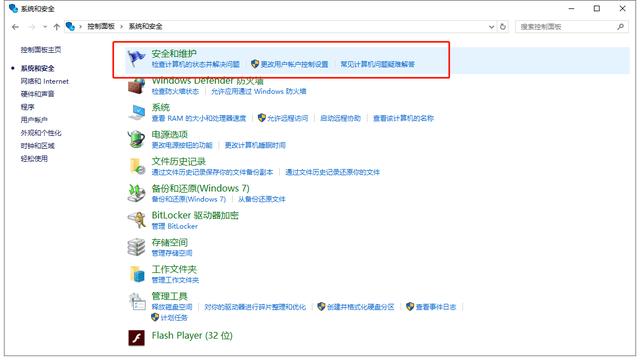Click 通过文件历史记录还原你的文件 link

(332, 172)
